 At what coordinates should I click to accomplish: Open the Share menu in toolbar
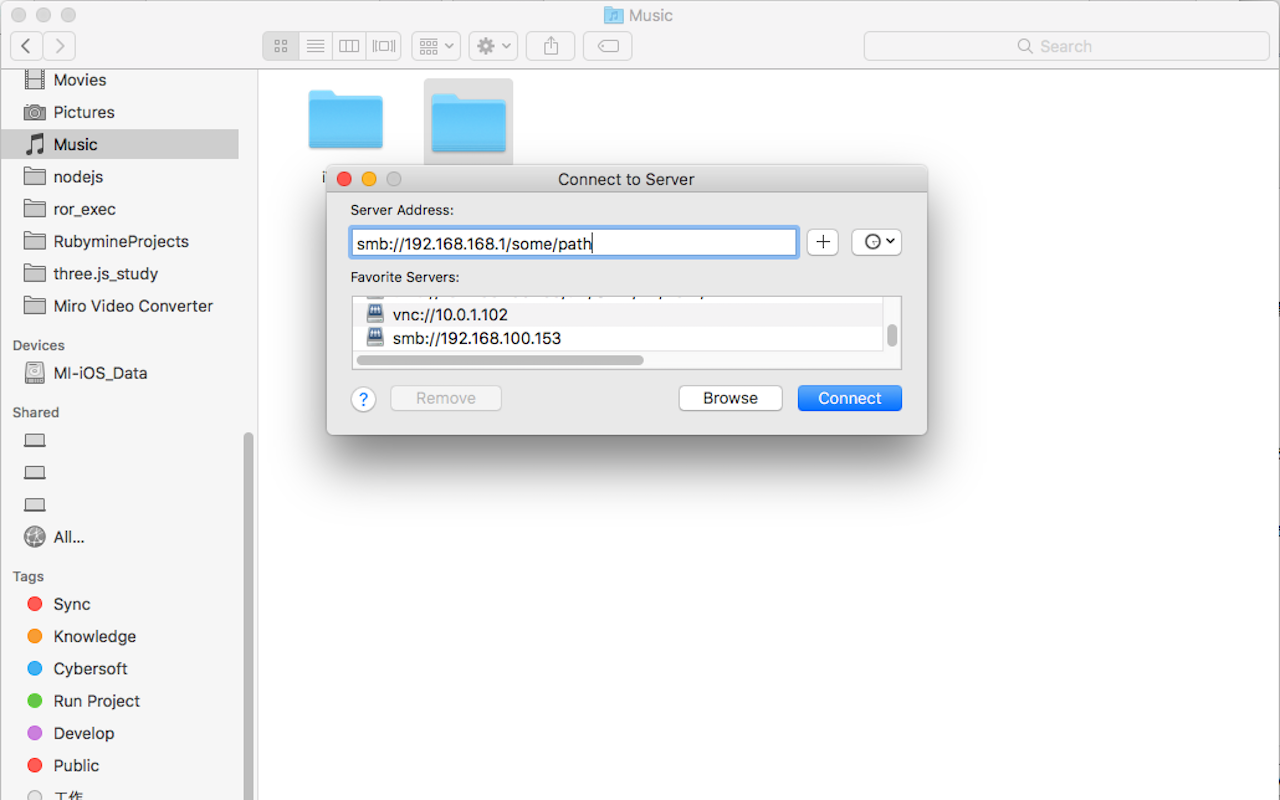pos(550,45)
